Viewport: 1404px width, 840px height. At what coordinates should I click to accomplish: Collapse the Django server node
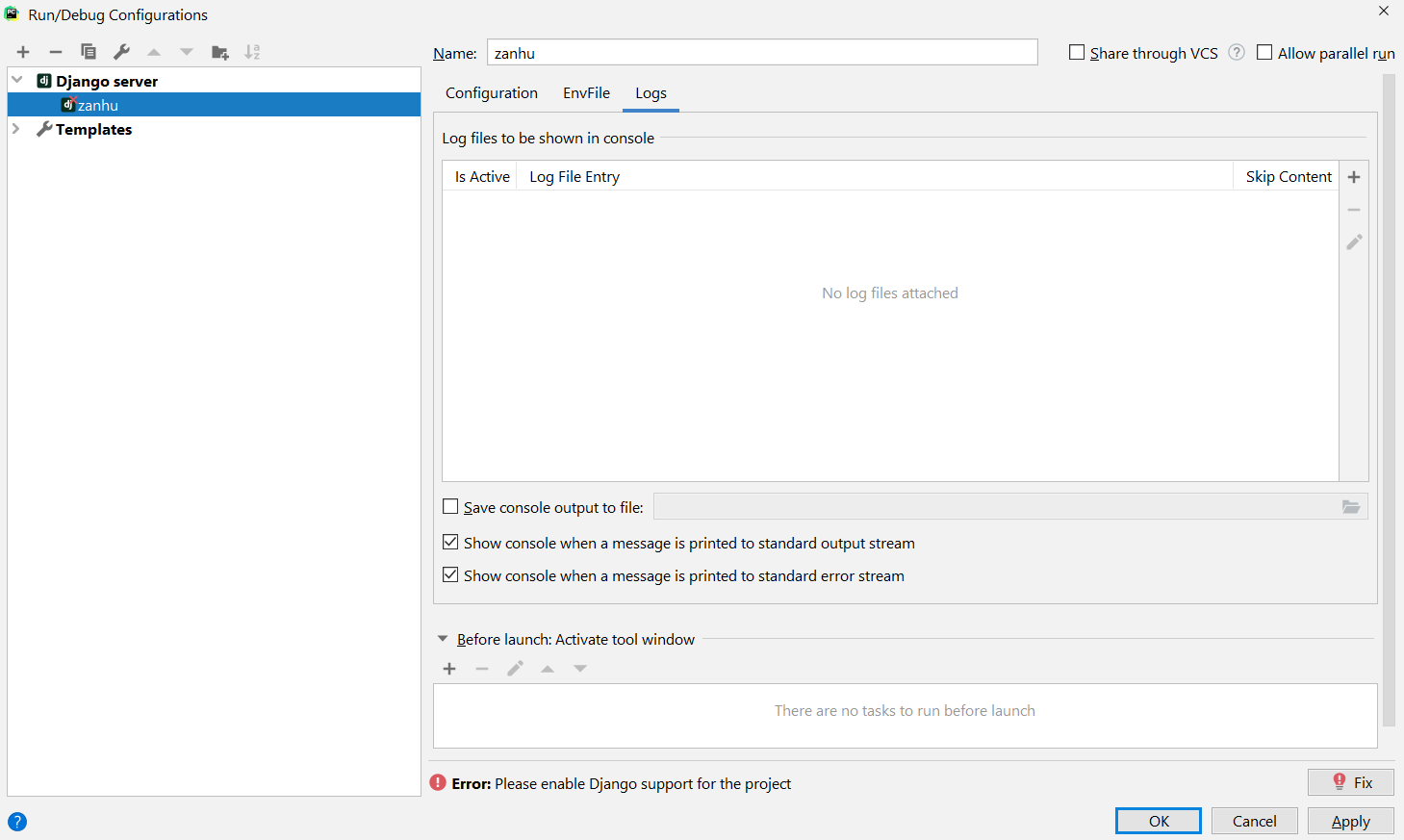tap(17, 80)
